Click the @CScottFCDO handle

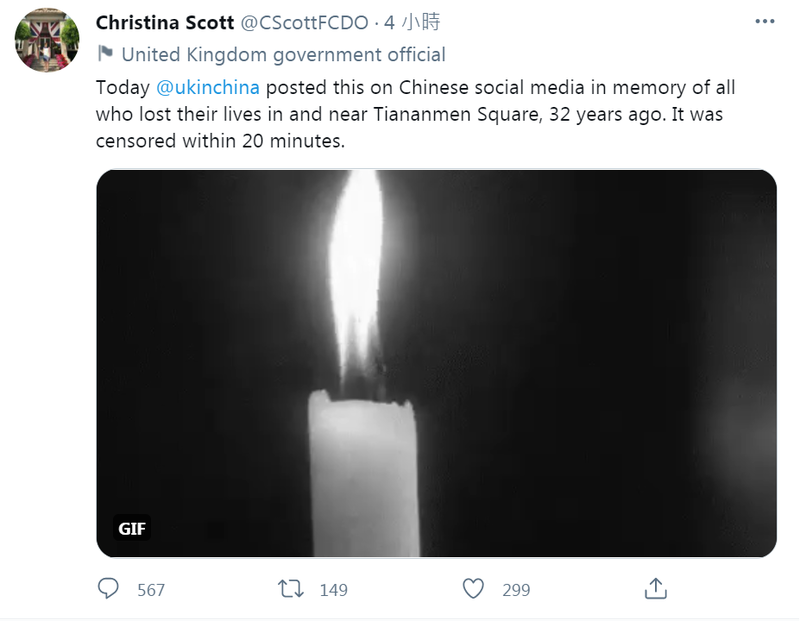(x=304, y=22)
